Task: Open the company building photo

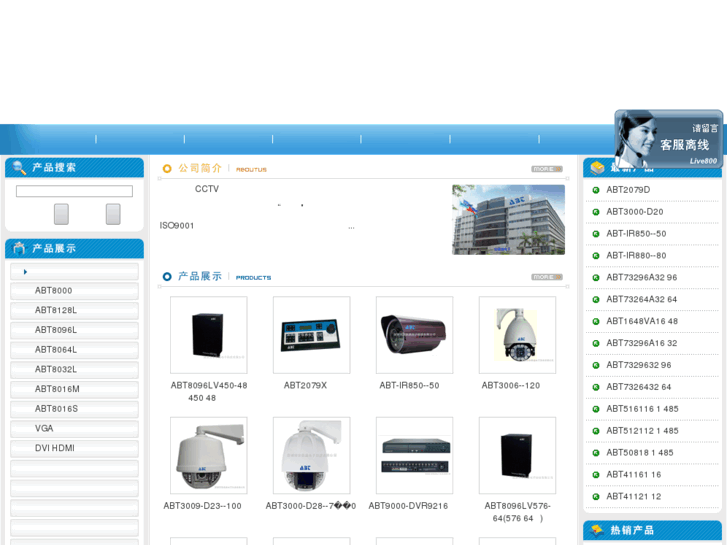Action: pyautogui.click(x=509, y=219)
